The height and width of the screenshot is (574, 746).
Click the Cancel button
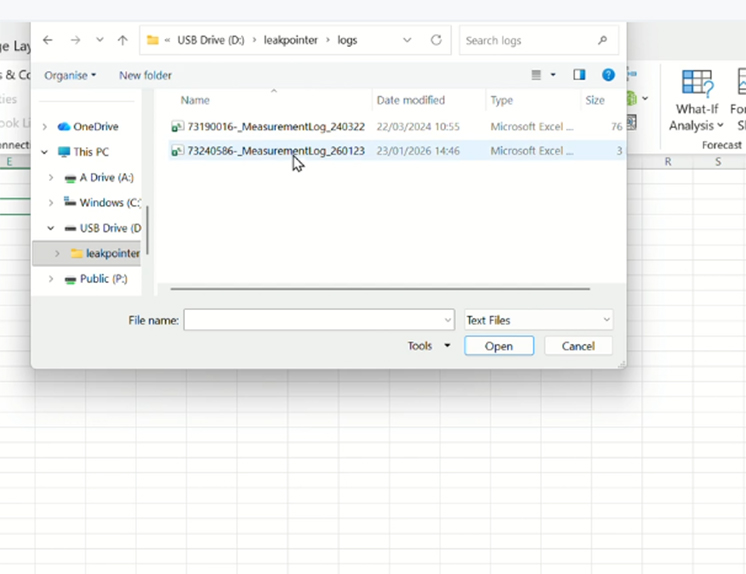pos(578,346)
